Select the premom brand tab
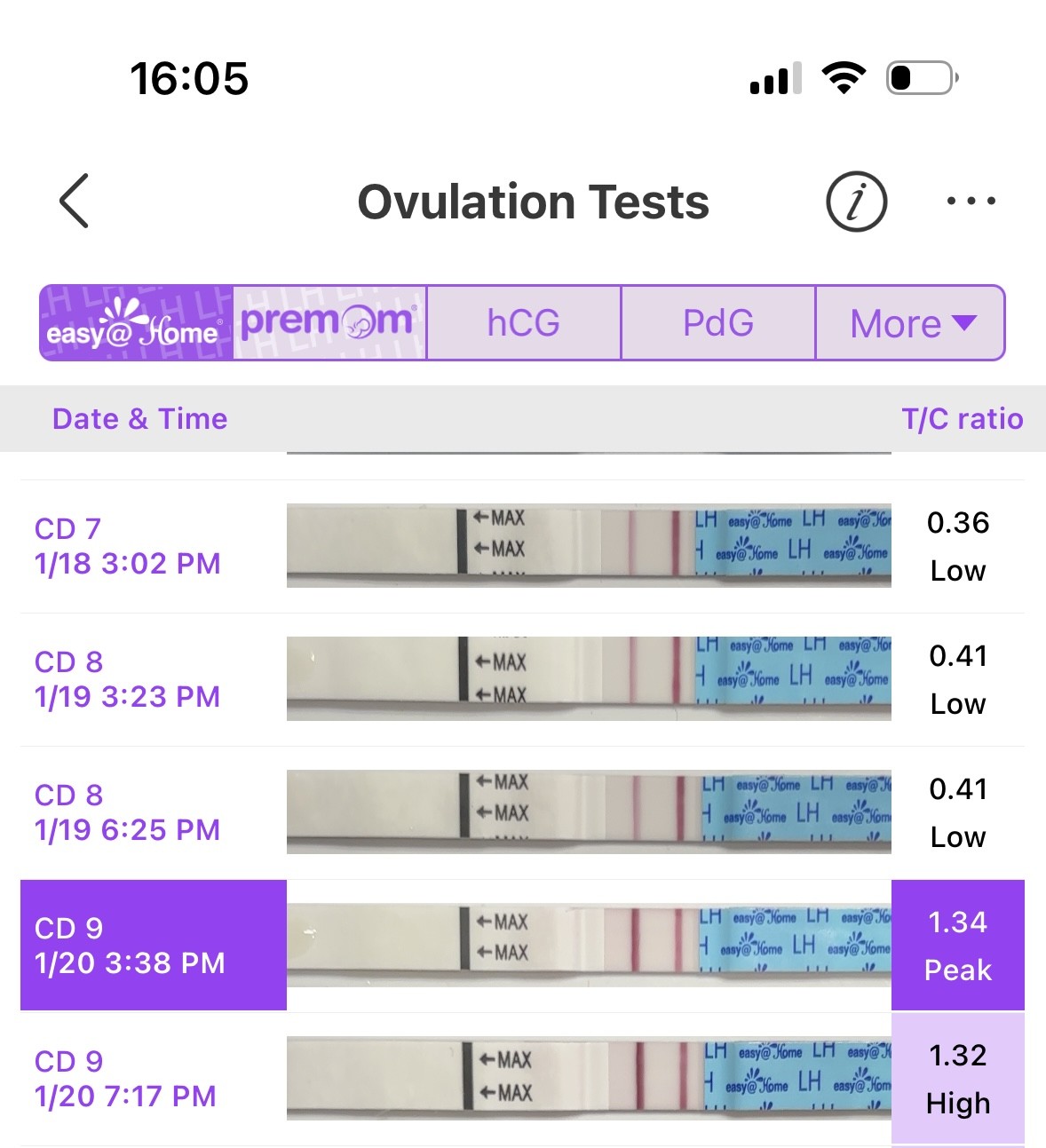The width and height of the screenshot is (1046, 1148). click(329, 323)
